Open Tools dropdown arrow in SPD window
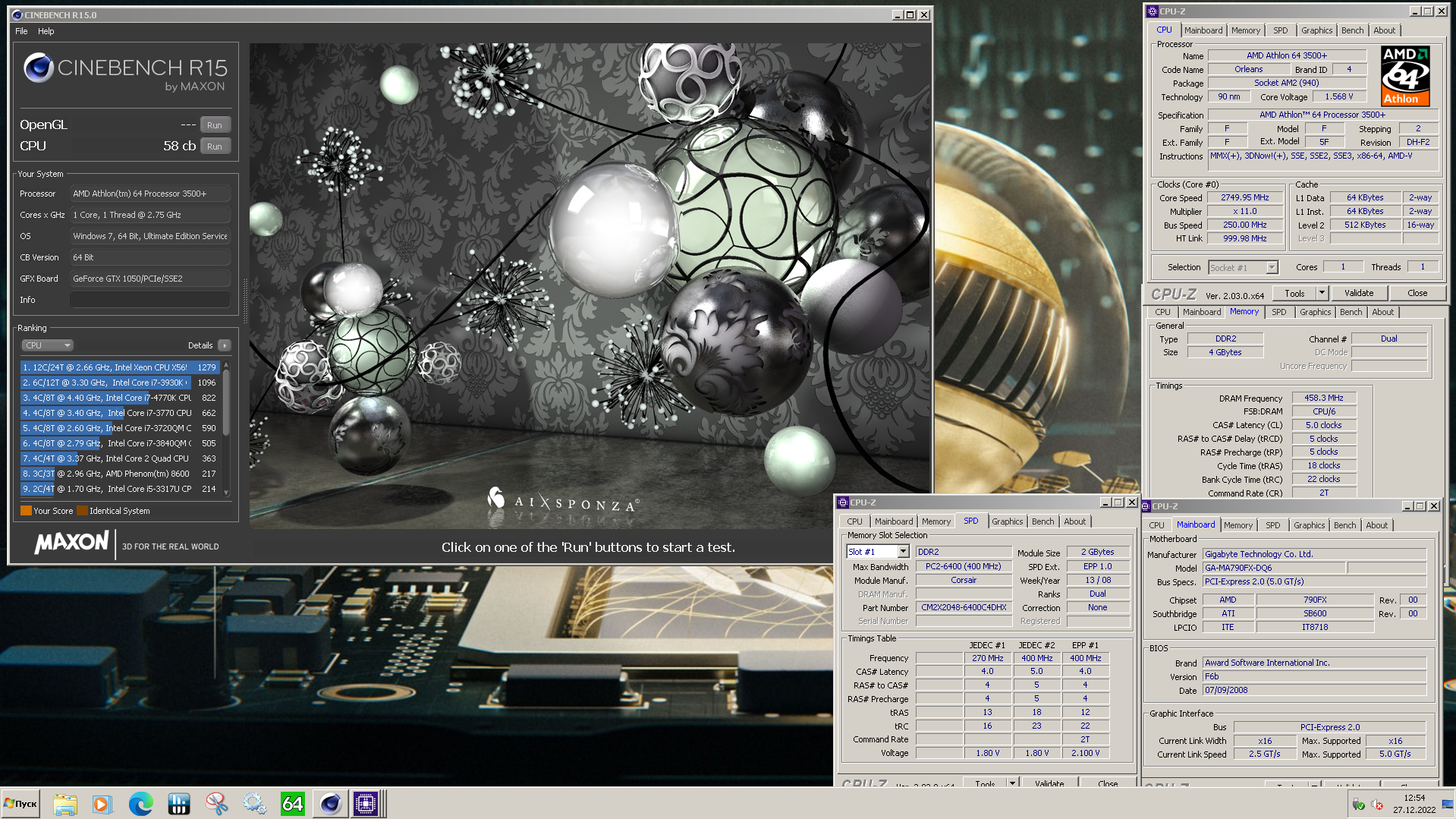 pyautogui.click(x=1011, y=783)
